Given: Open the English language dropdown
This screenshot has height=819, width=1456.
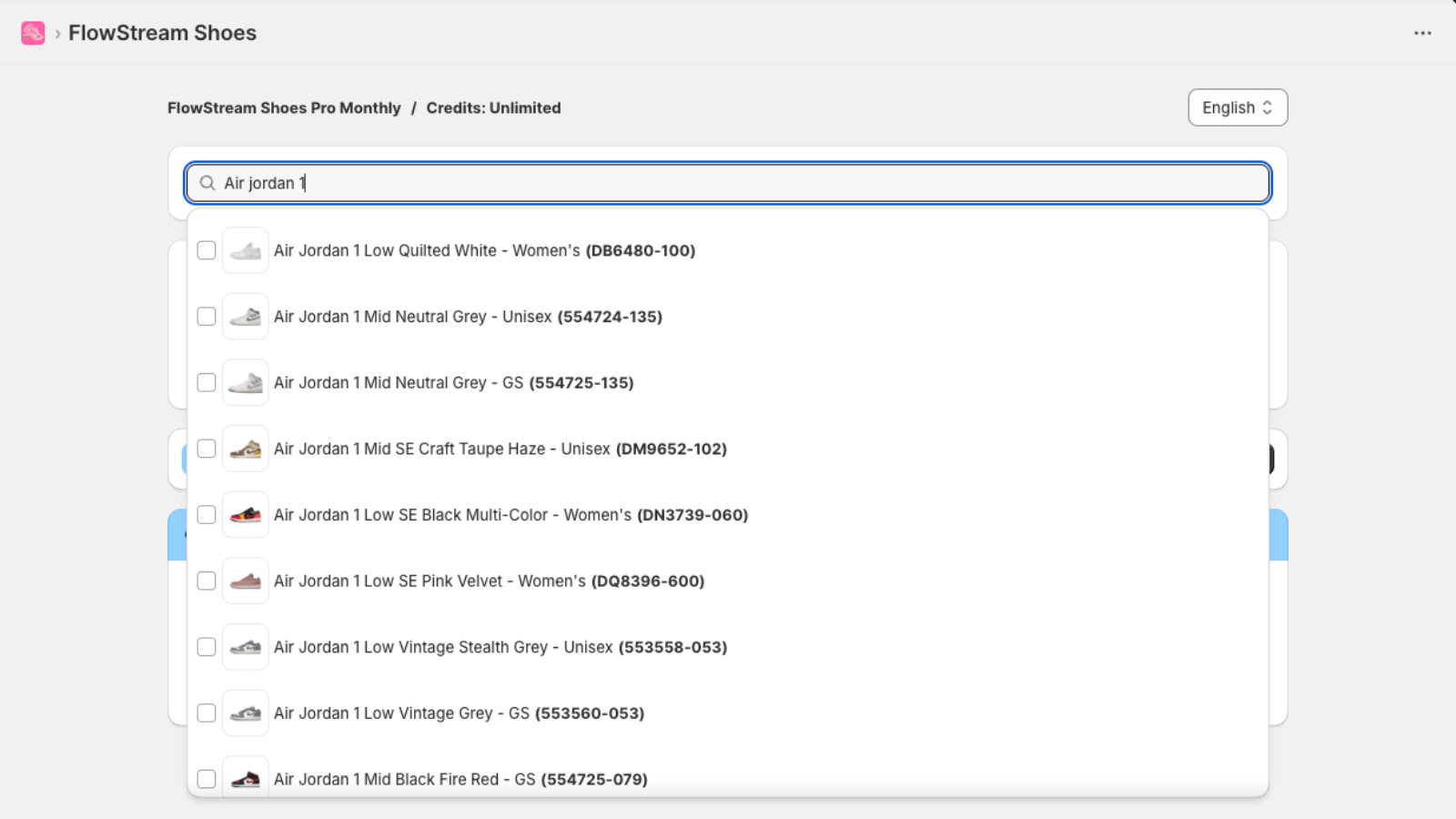Looking at the screenshot, I should point(1238,107).
